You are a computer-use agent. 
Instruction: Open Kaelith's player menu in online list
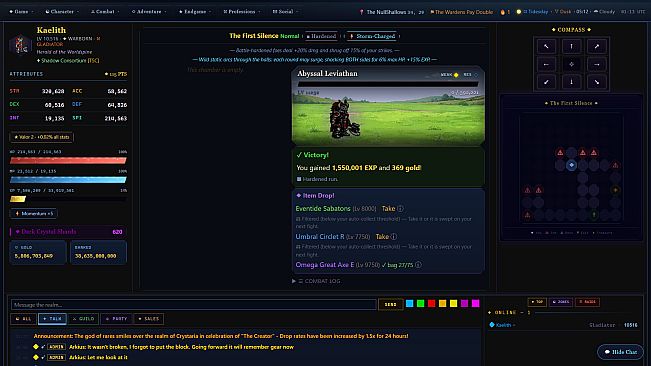click(x=503, y=325)
